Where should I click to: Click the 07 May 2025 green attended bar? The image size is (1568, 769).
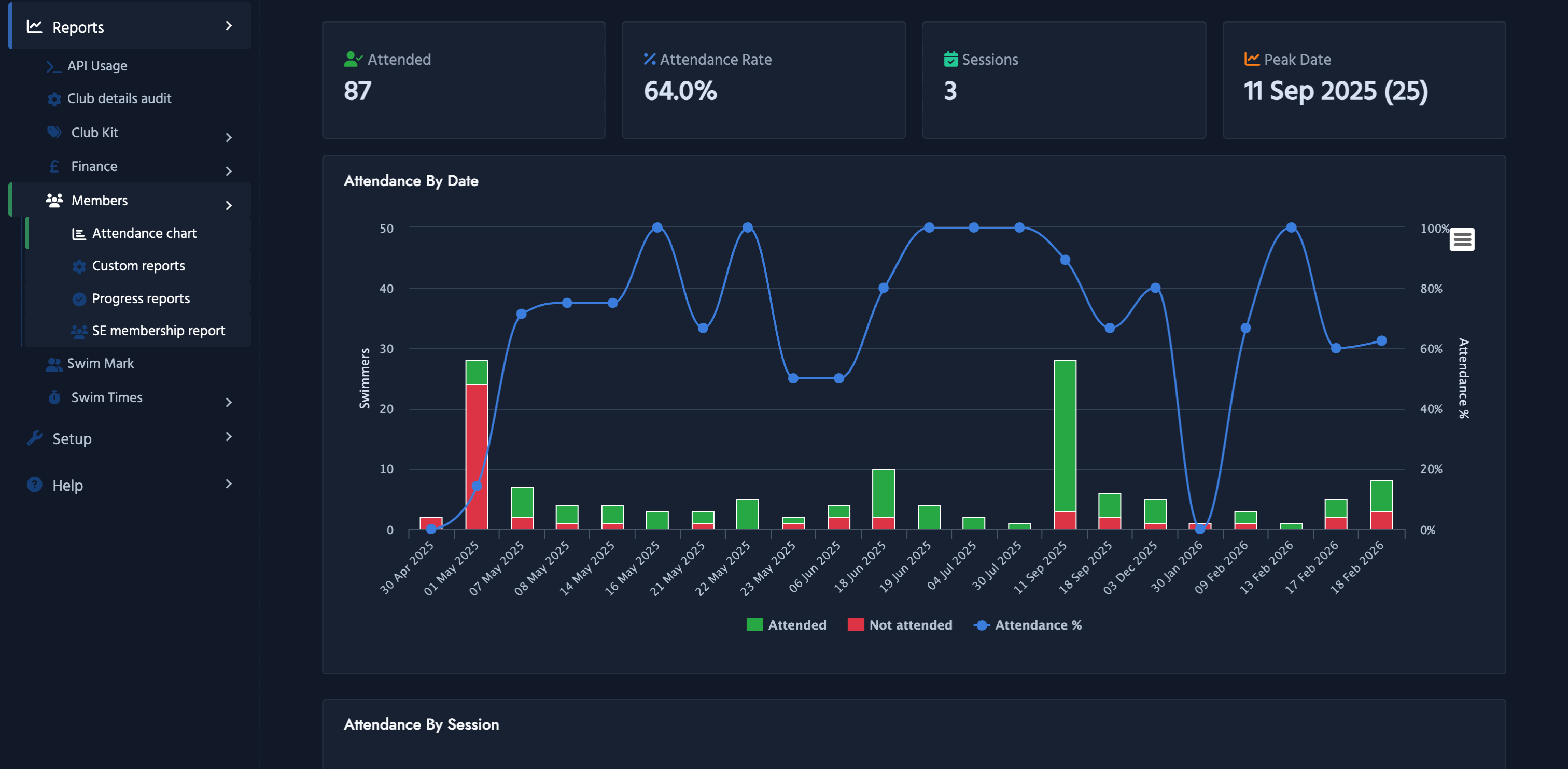pyautogui.click(x=522, y=502)
